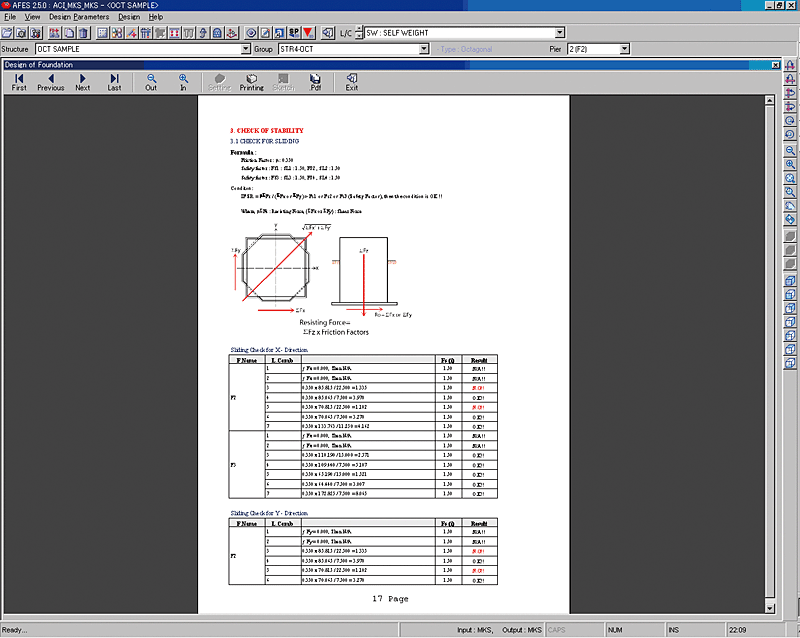Open the View menu
This screenshot has height=638, width=800.
(x=32, y=17)
